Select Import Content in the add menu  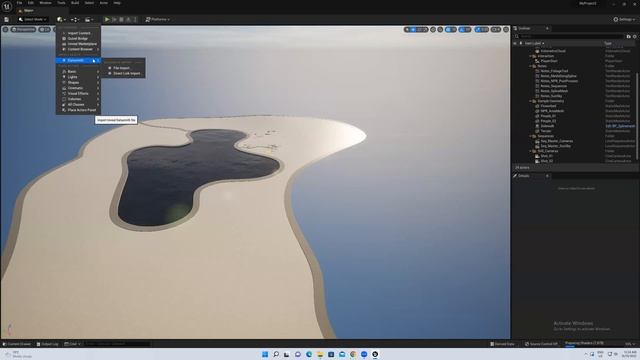pyautogui.click(x=78, y=33)
